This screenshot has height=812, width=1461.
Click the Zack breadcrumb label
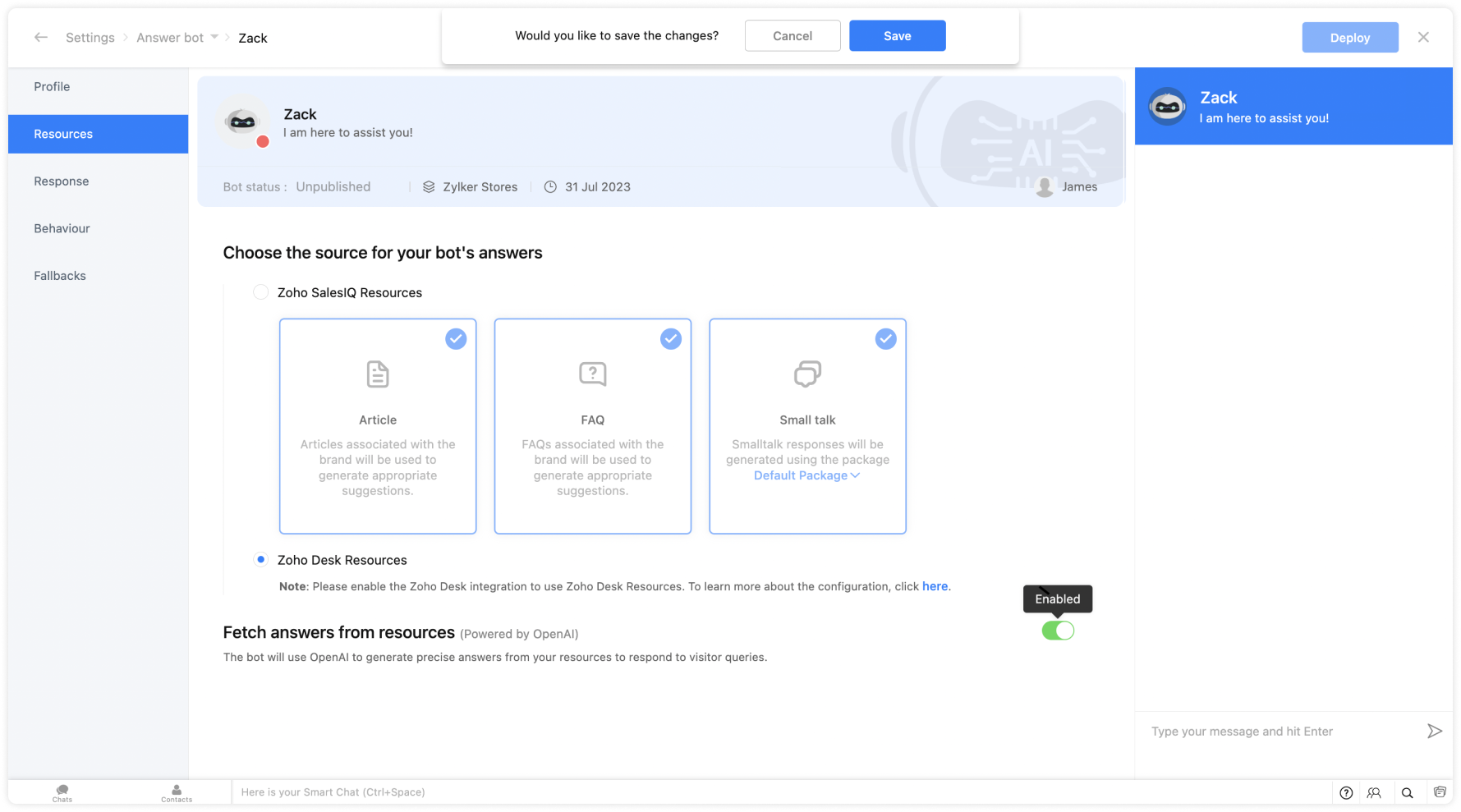253,38
